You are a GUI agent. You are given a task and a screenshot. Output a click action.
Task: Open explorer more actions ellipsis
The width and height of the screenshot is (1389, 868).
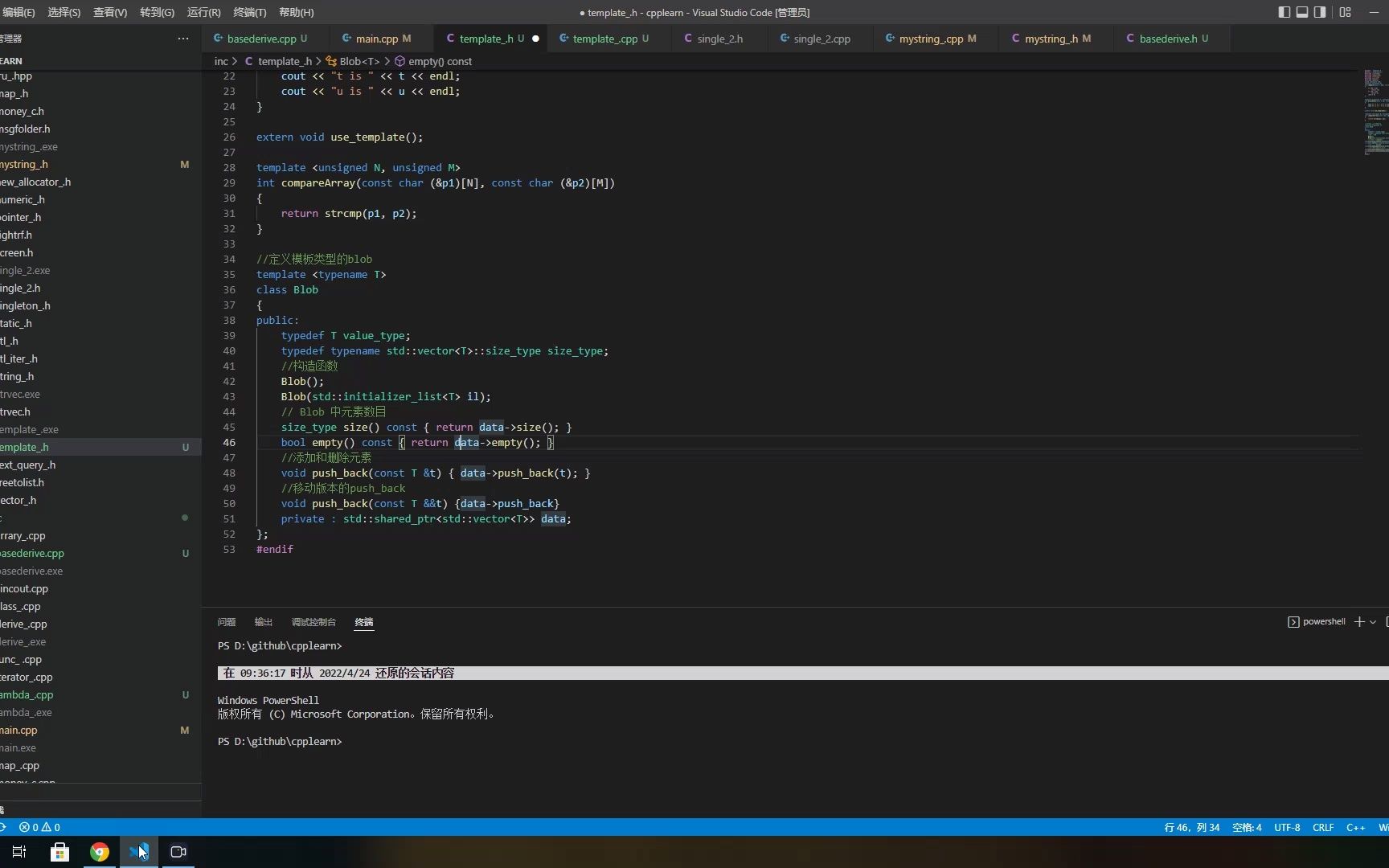(x=183, y=39)
